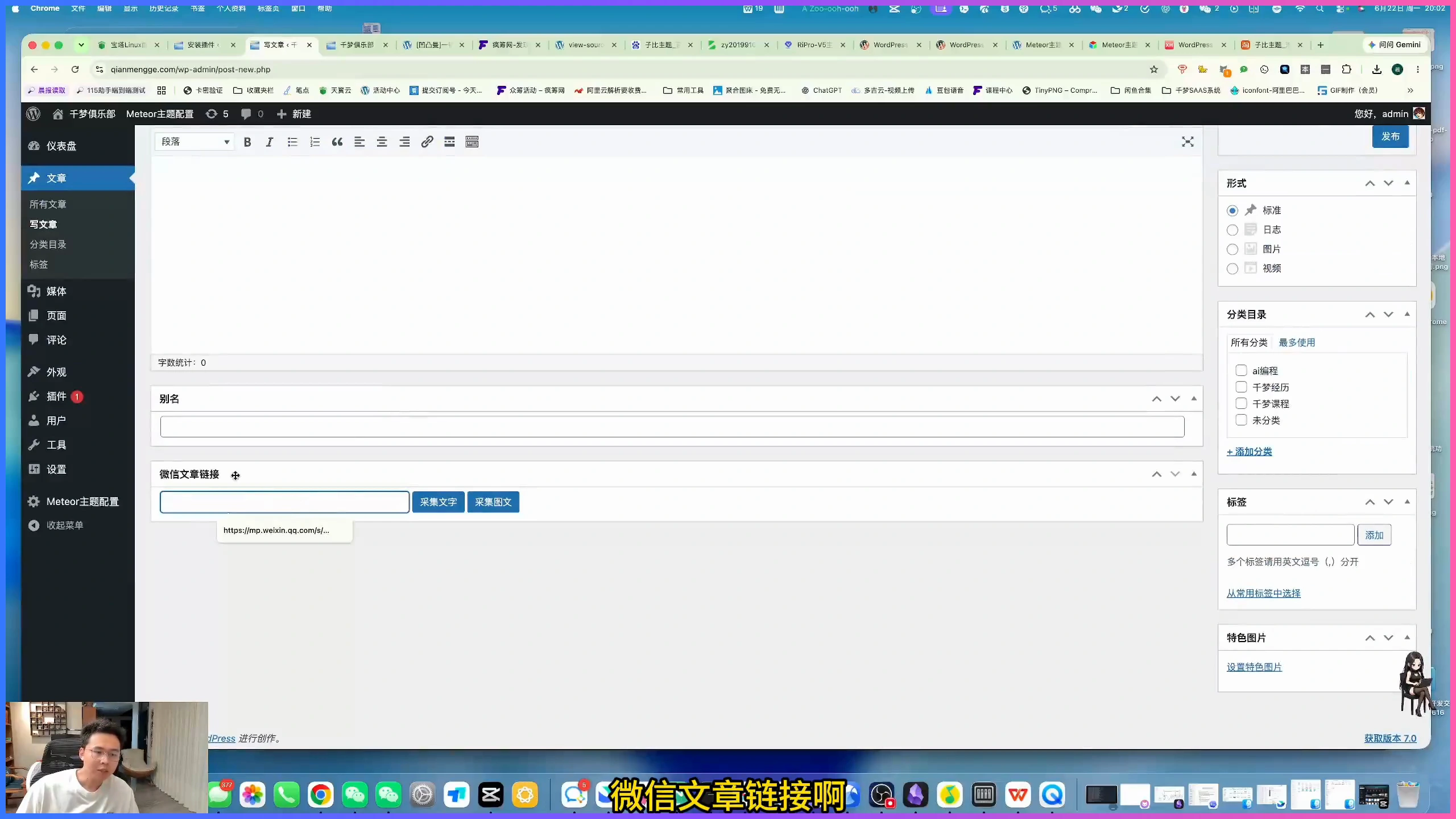The width and height of the screenshot is (1456, 819).
Task: Check the 千梦经历 category
Action: point(1241,387)
